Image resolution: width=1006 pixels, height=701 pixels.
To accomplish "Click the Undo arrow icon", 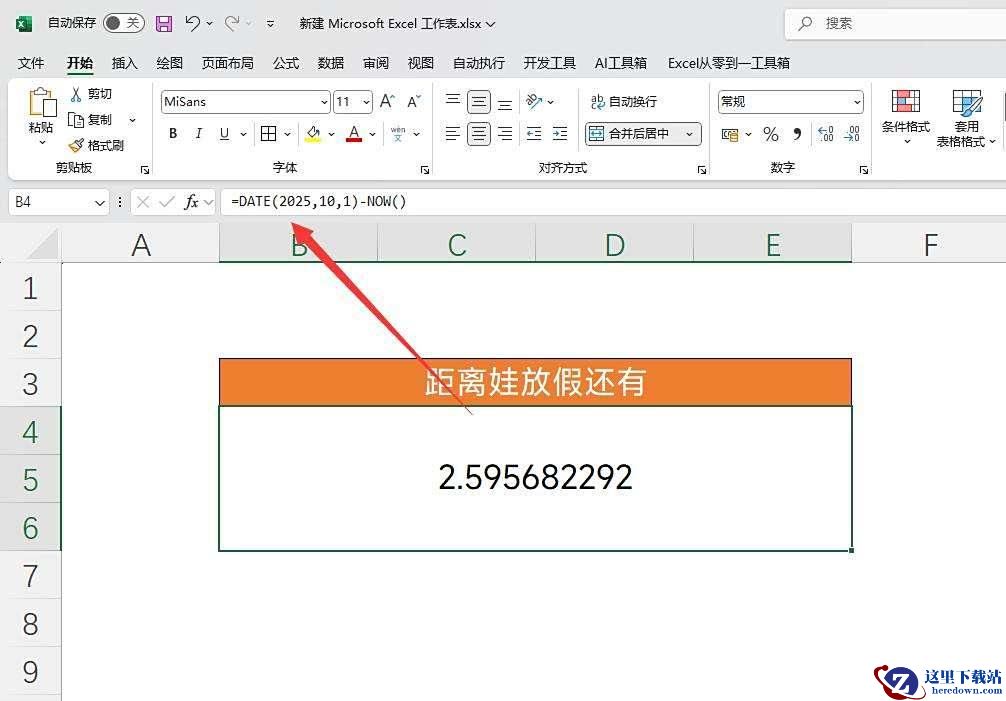I will point(193,23).
